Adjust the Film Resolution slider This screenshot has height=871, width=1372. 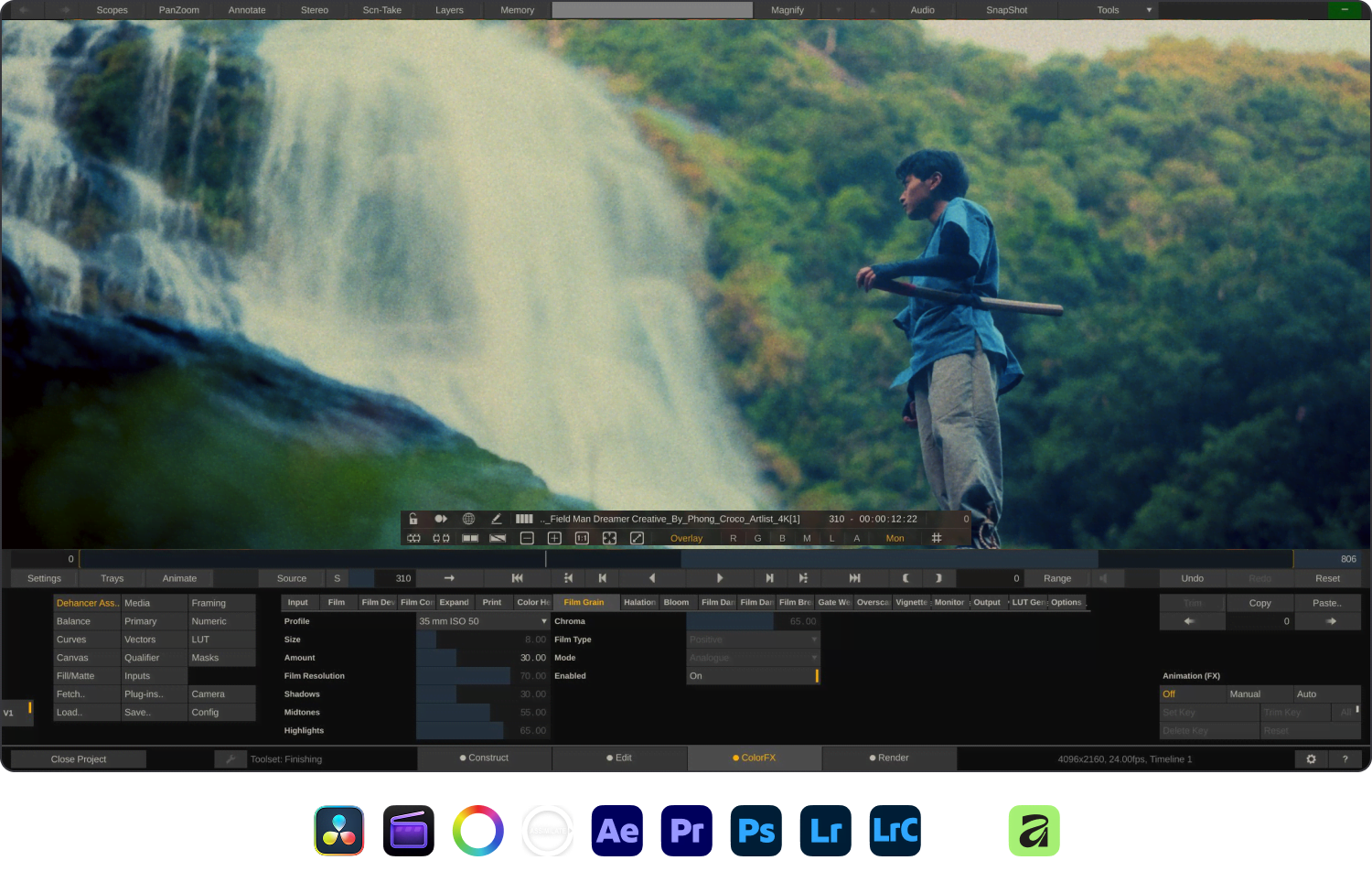pyautogui.click(x=483, y=676)
